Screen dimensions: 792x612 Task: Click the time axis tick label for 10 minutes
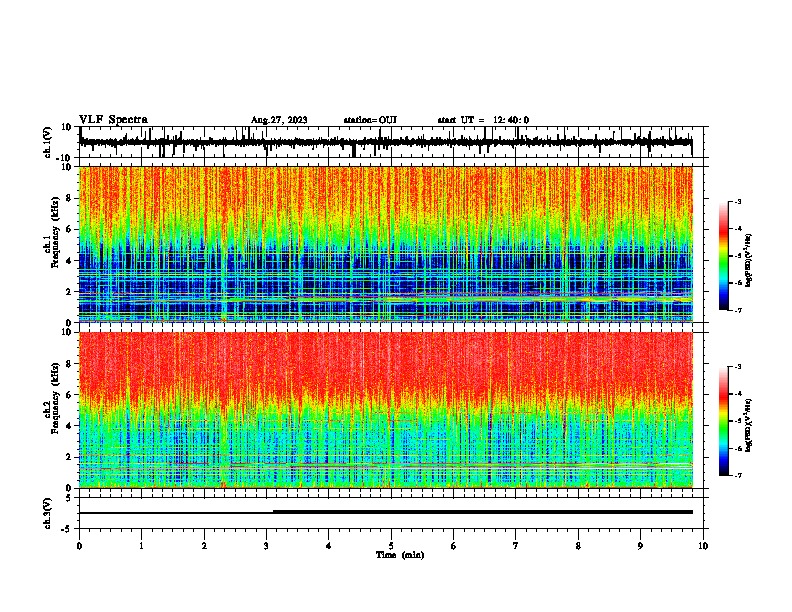(x=703, y=546)
